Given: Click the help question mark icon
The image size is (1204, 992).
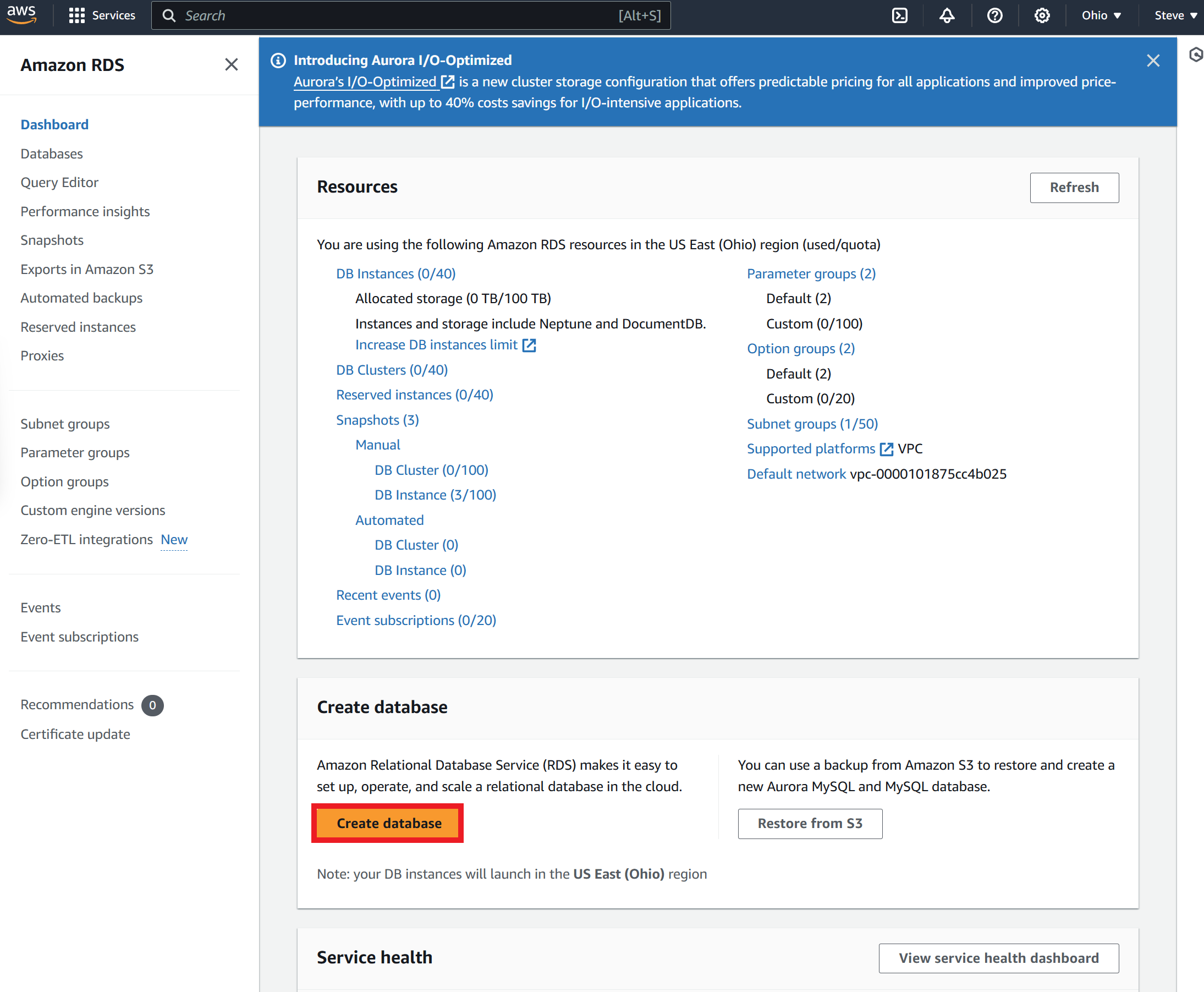Looking at the screenshot, I should 994,15.
